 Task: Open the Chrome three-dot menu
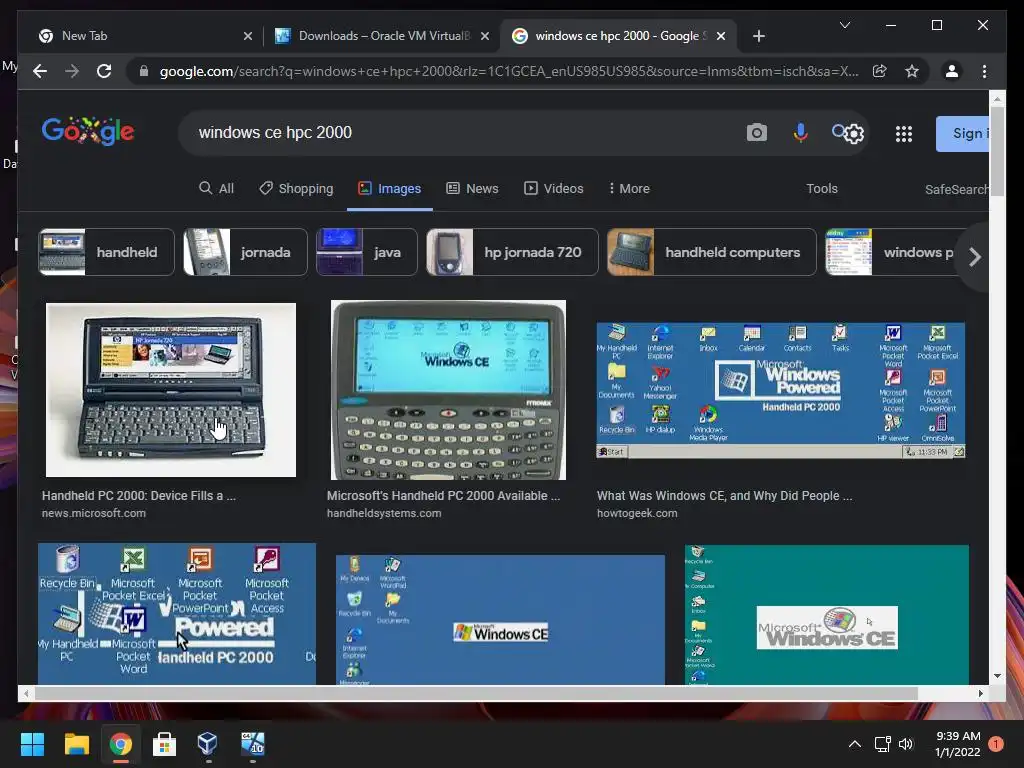(x=984, y=71)
